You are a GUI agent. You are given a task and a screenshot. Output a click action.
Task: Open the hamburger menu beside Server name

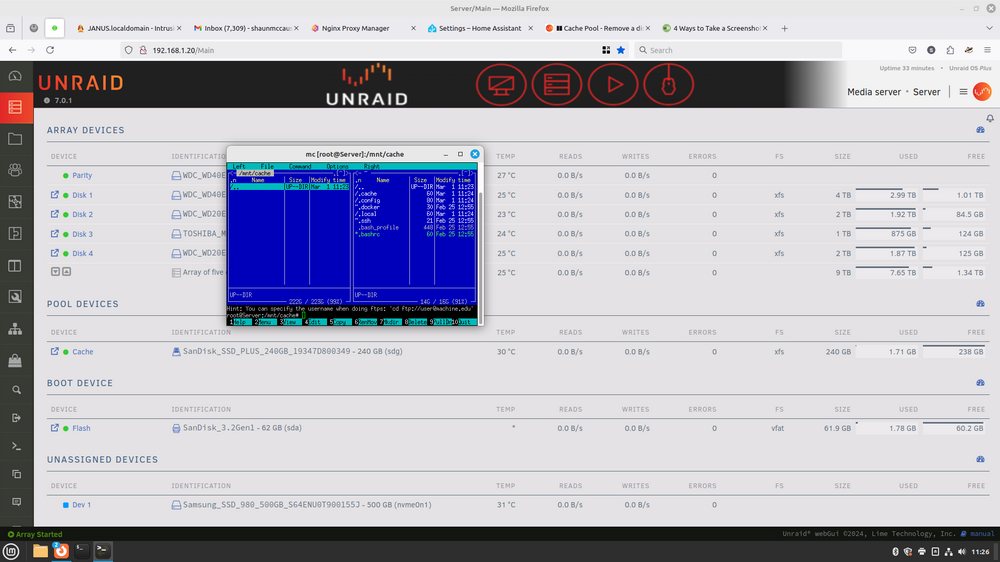click(963, 92)
